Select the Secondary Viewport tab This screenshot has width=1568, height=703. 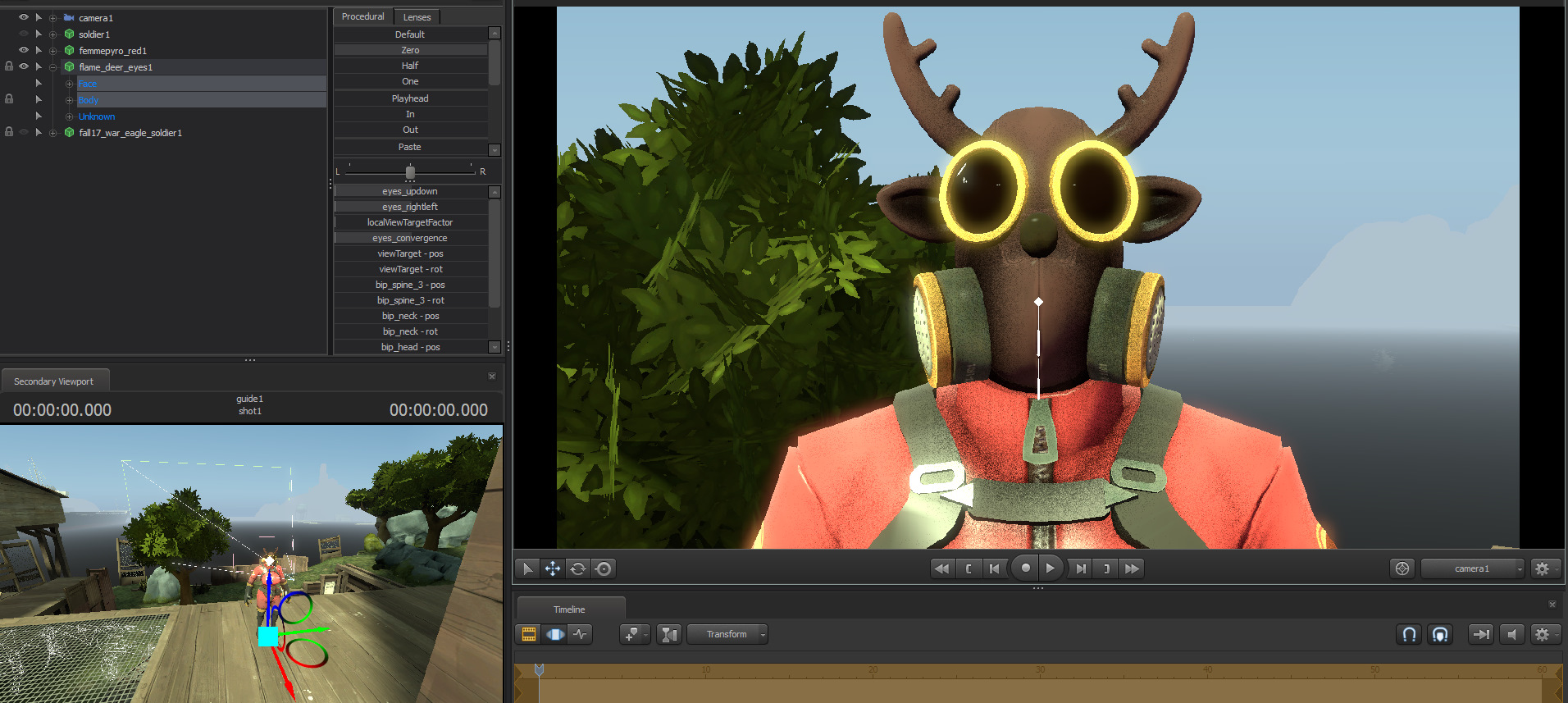pyautogui.click(x=54, y=381)
